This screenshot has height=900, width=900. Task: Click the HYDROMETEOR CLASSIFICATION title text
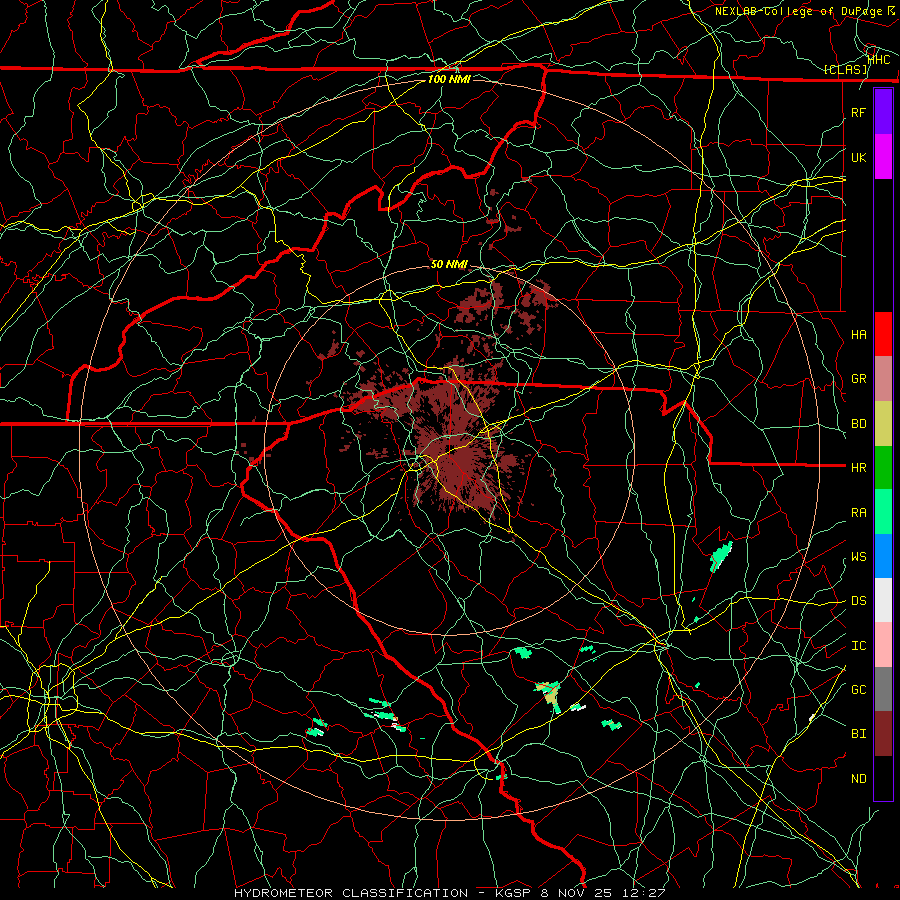click(351, 893)
